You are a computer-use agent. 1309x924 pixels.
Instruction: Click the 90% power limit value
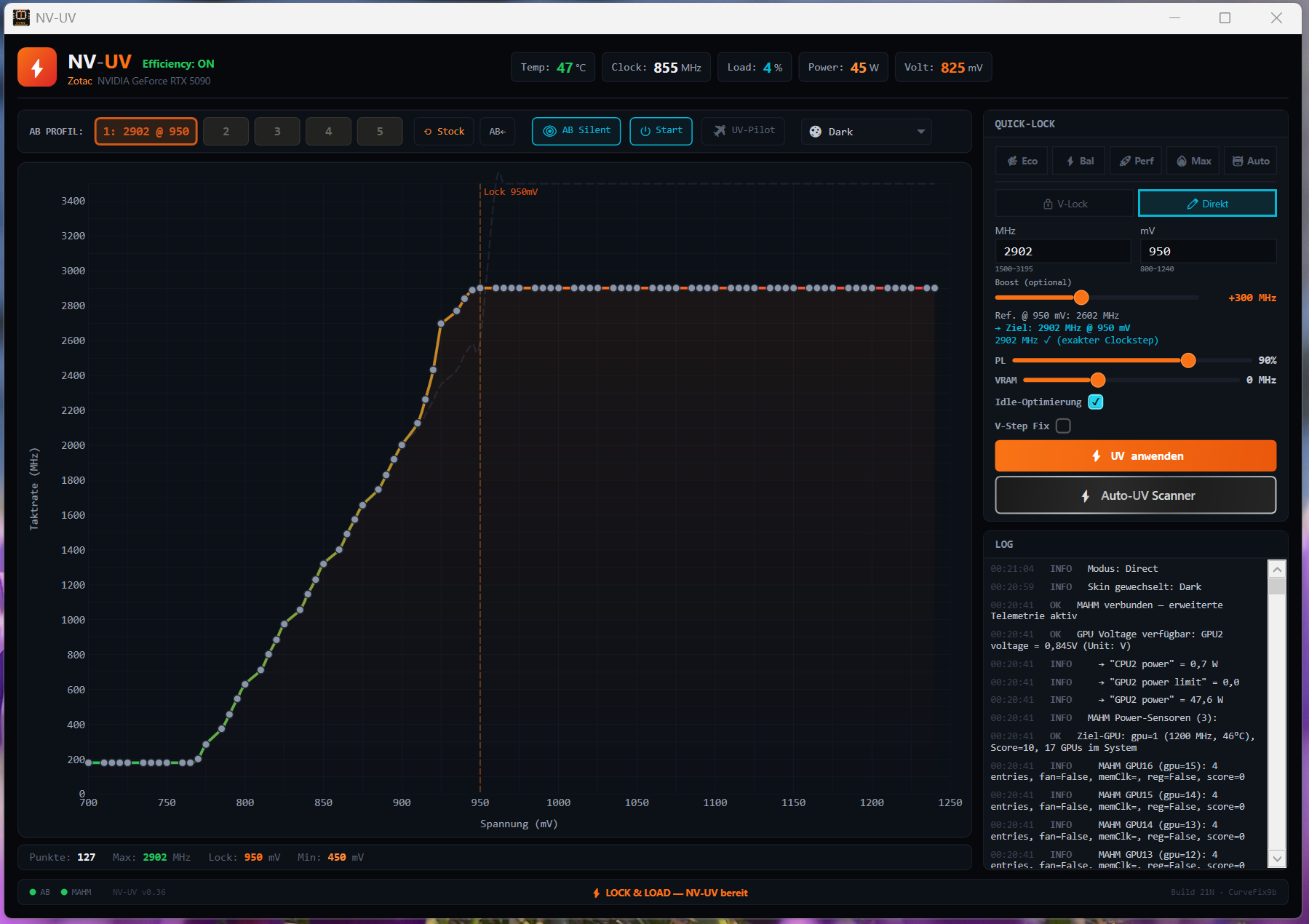pyautogui.click(x=1268, y=360)
